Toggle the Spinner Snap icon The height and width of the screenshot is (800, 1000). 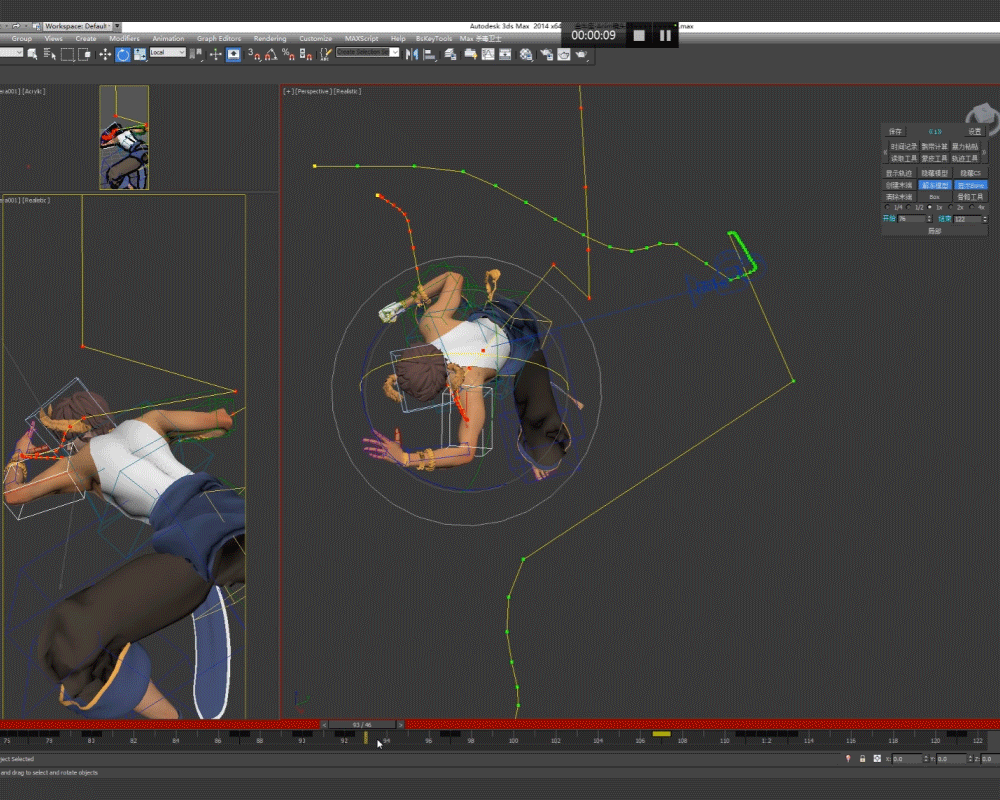pos(305,55)
